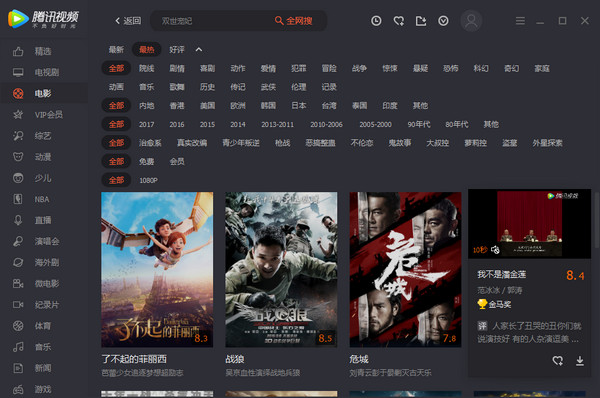Filter year by 2017
This screenshot has height=398, width=600.
pos(147,124)
